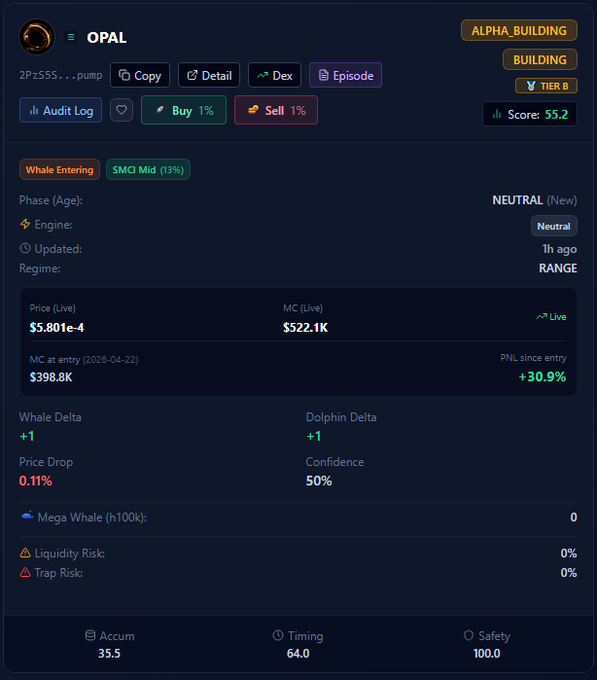
Task: Open the Detail view
Action: point(209,75)
